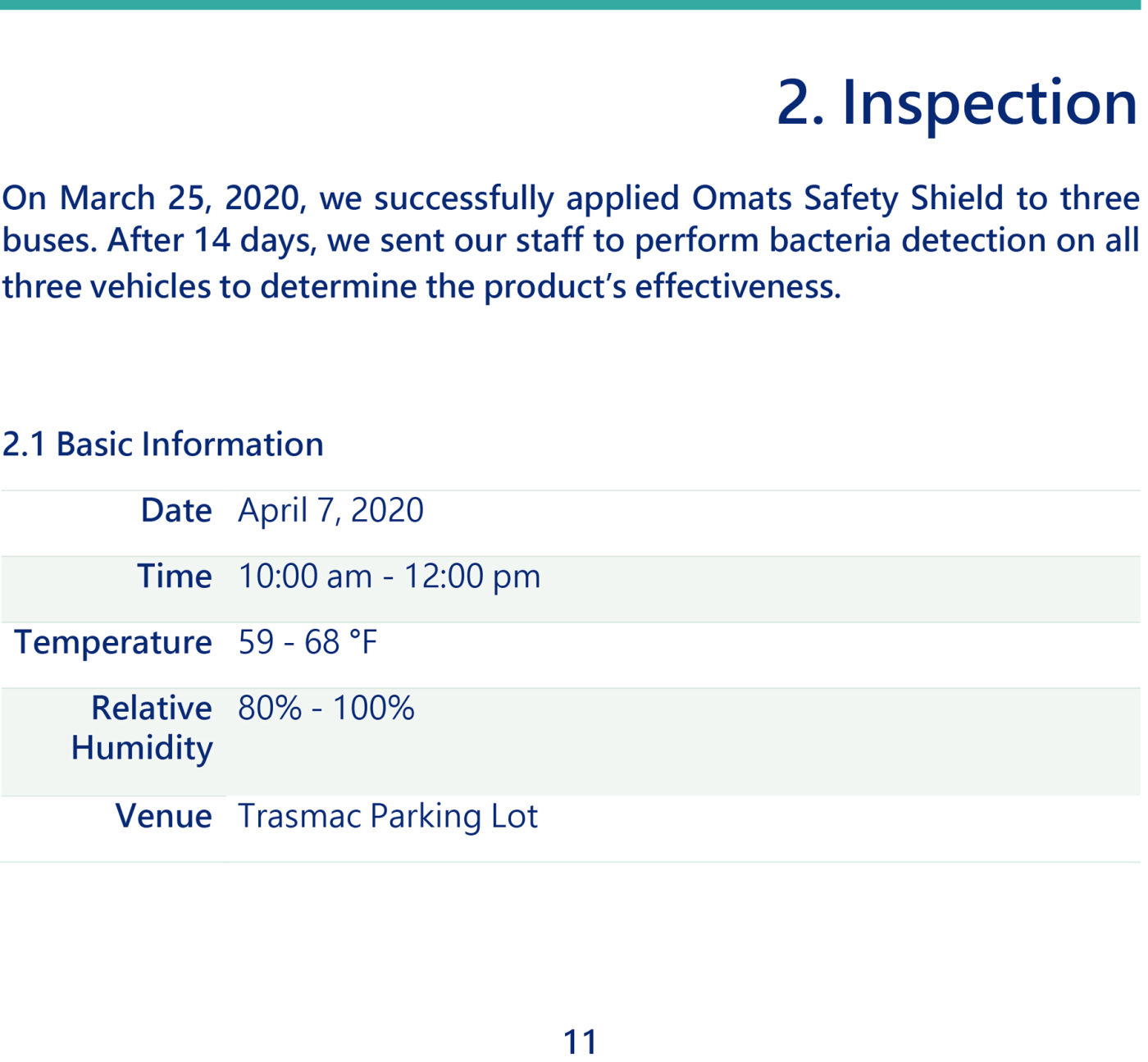1148x1062 pixels.
Task: Select the "80% - 100%" humidity value
Action: point(326,709)
